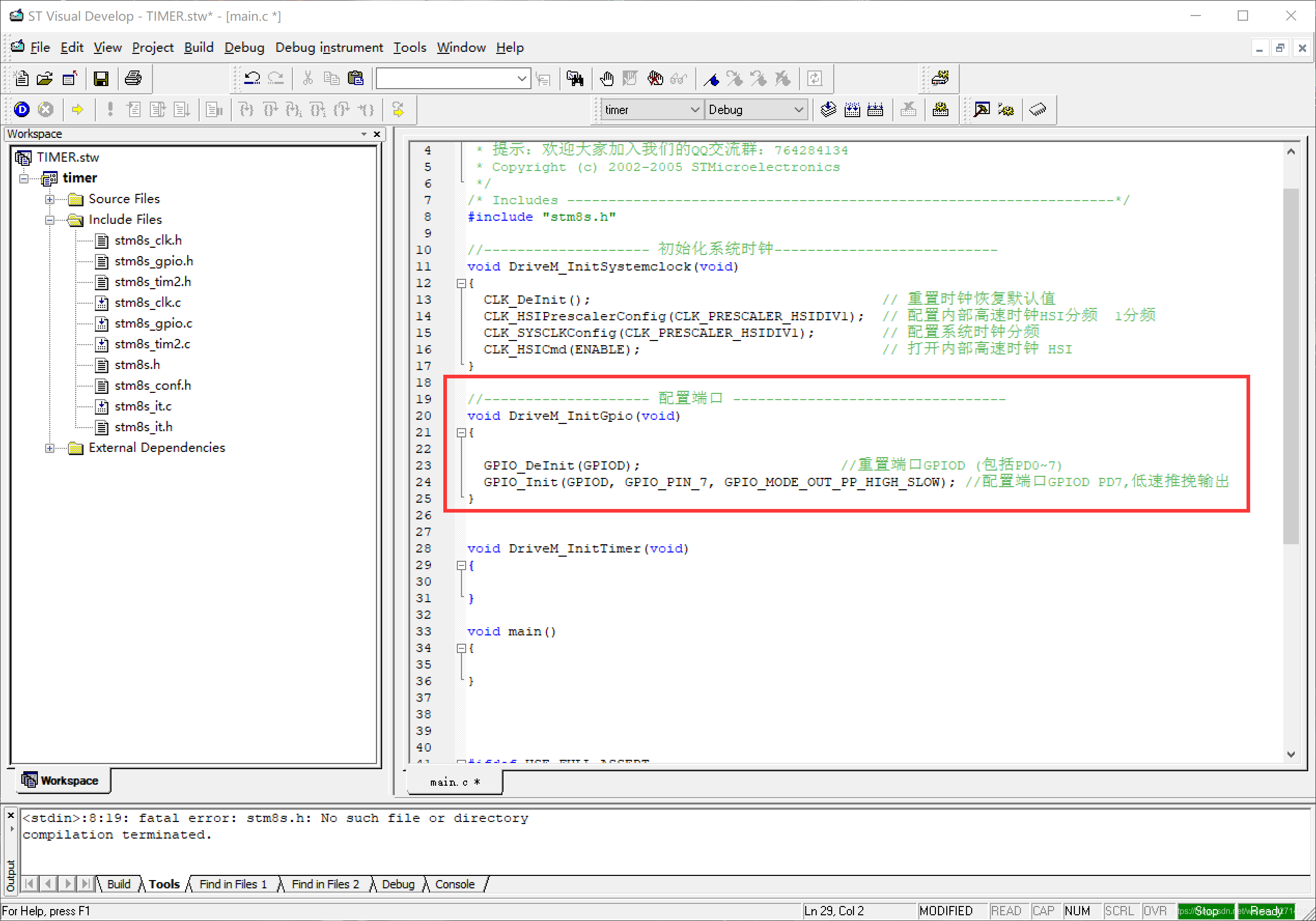Screen dimensions: 1316x921
Task: Open the Programmer chip icon
Action: (1038, 109)
